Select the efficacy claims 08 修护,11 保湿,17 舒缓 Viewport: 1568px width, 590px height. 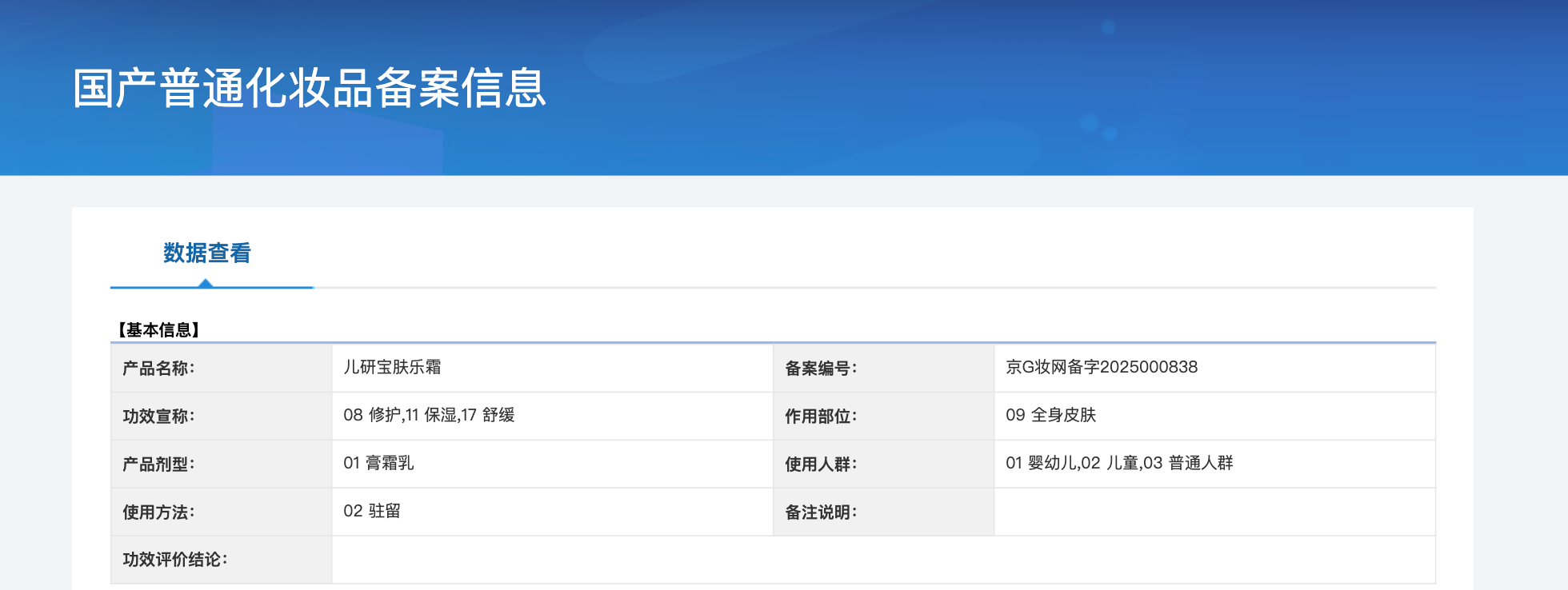(x=429, y=415)
